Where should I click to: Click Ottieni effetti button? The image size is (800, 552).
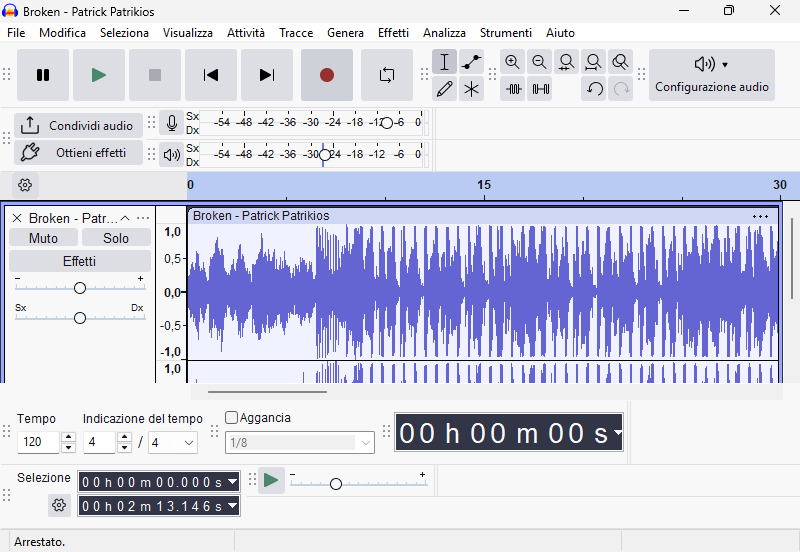point(78,153)
